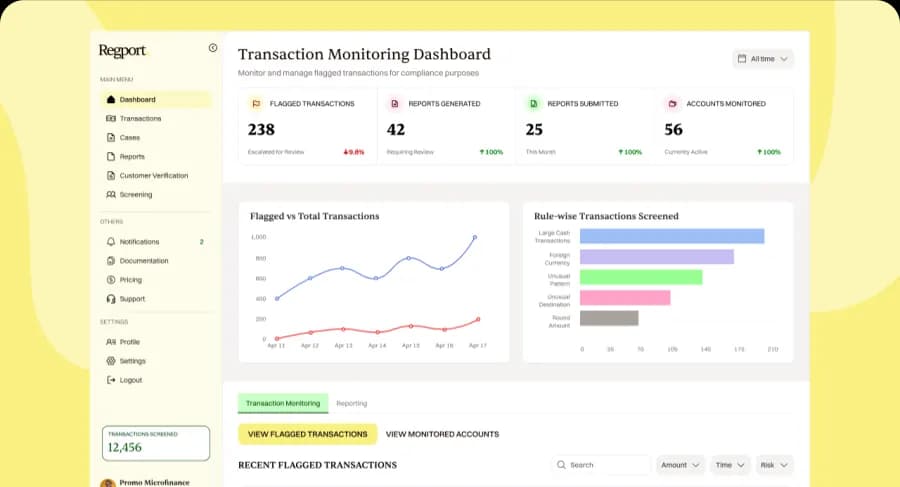Open Dashboard menu item
Viewport: 900px width, 487px height.
pyautogui.click(x=156, y=99)
